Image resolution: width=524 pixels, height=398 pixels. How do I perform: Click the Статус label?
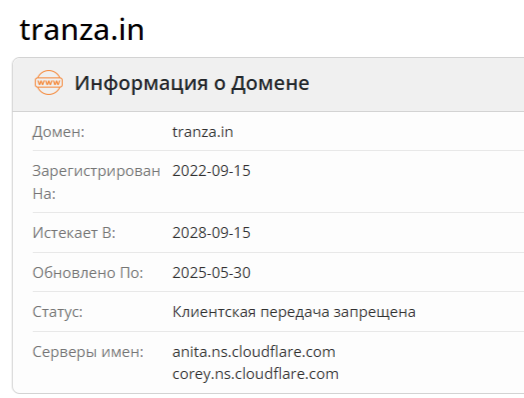click(x=57, y=312)
